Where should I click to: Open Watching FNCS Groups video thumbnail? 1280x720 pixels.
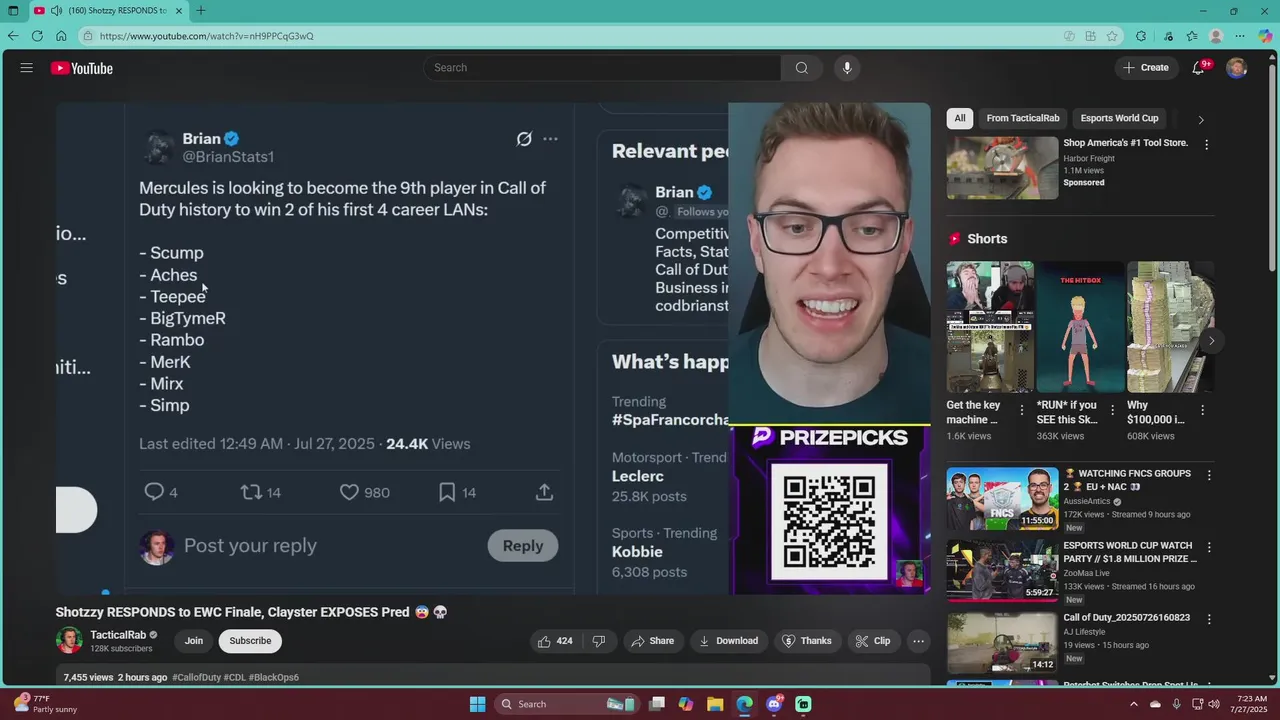click(x=1002, y=498)
